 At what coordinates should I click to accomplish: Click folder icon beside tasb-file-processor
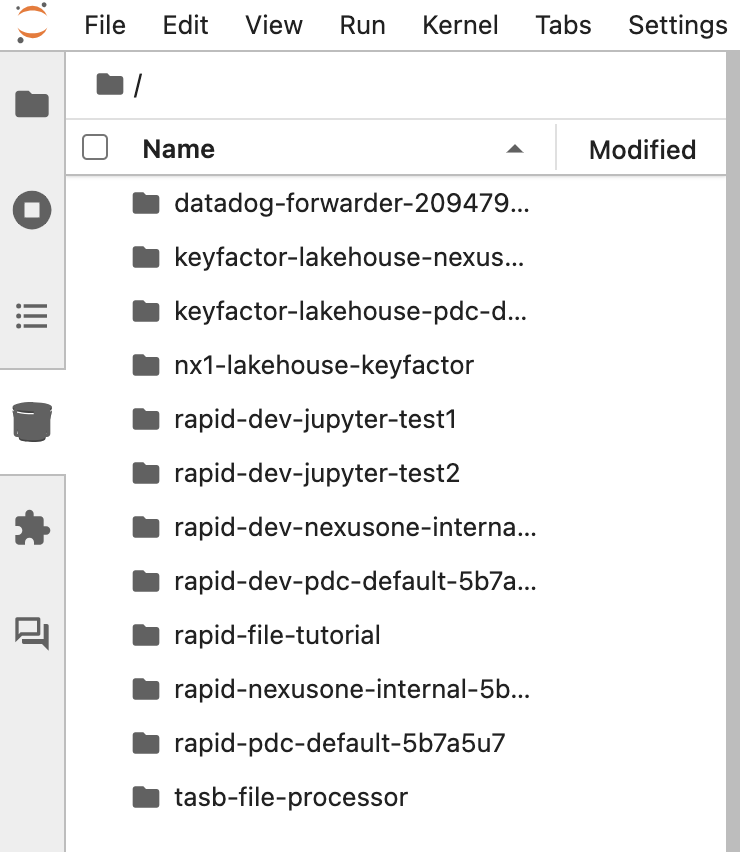[x=146, y=797]
